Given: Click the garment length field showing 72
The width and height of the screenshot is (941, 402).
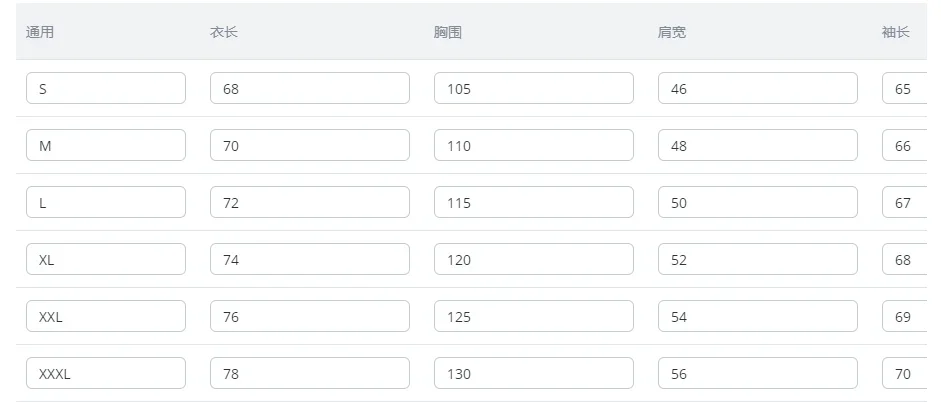Looking at the screenshot, I should (x=309, y=202).
